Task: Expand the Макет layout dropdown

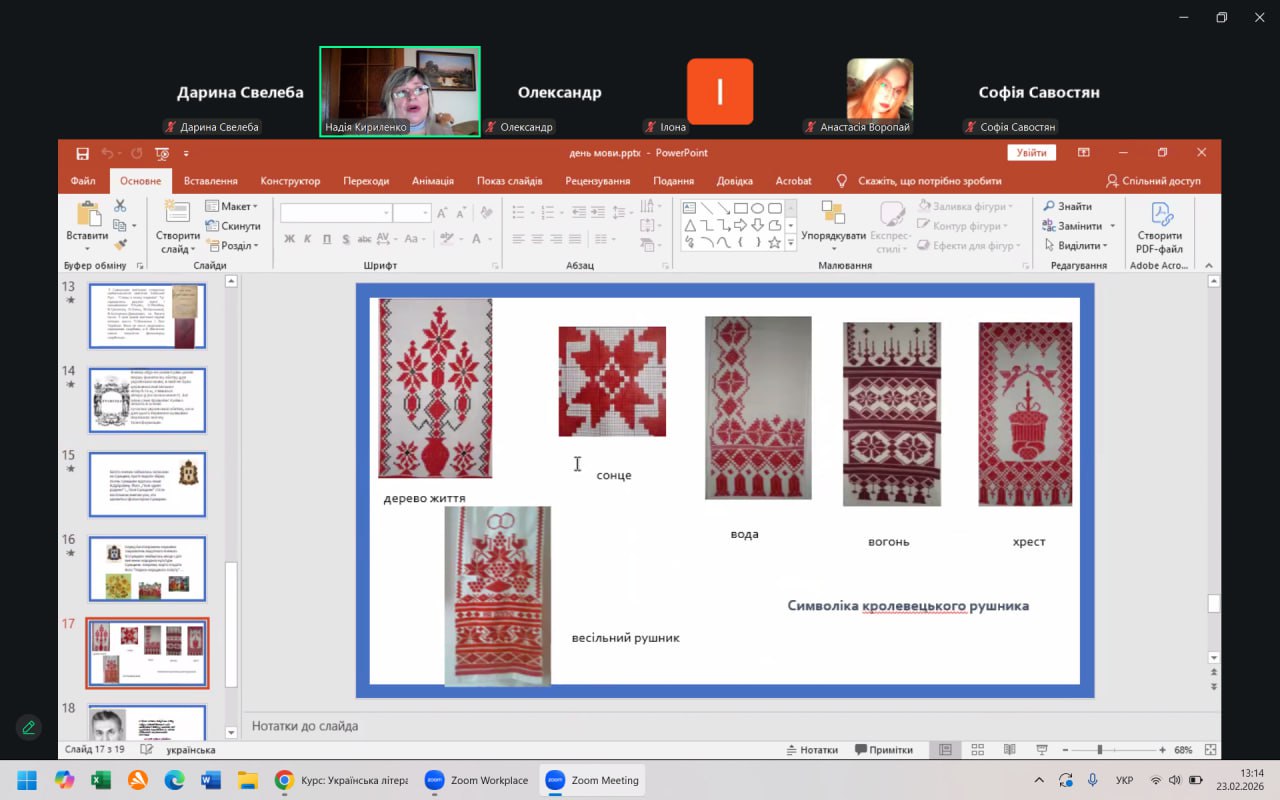Action: click(x=232, y=206)
